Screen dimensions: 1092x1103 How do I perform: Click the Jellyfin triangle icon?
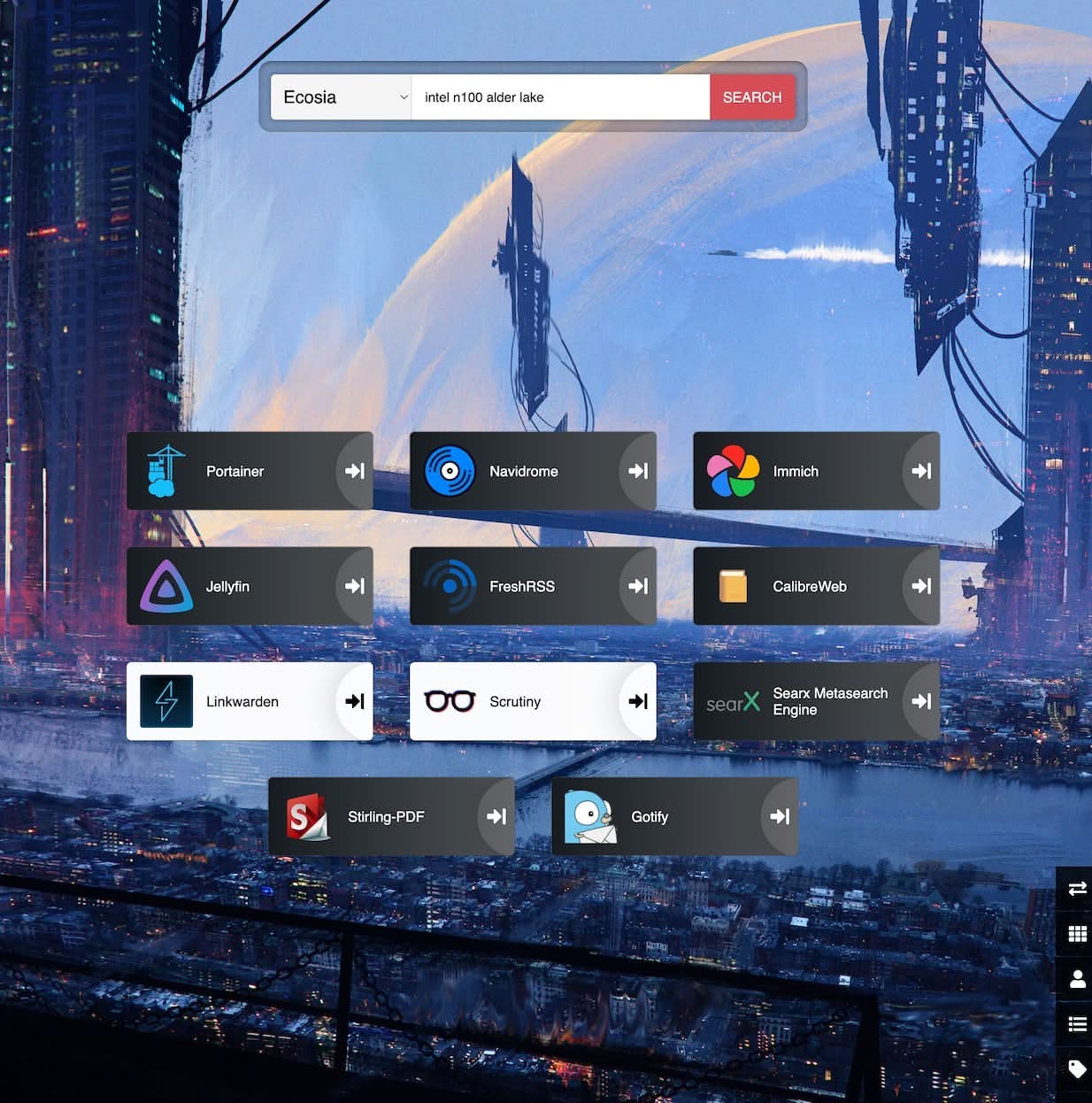click(x=166, y=586)
